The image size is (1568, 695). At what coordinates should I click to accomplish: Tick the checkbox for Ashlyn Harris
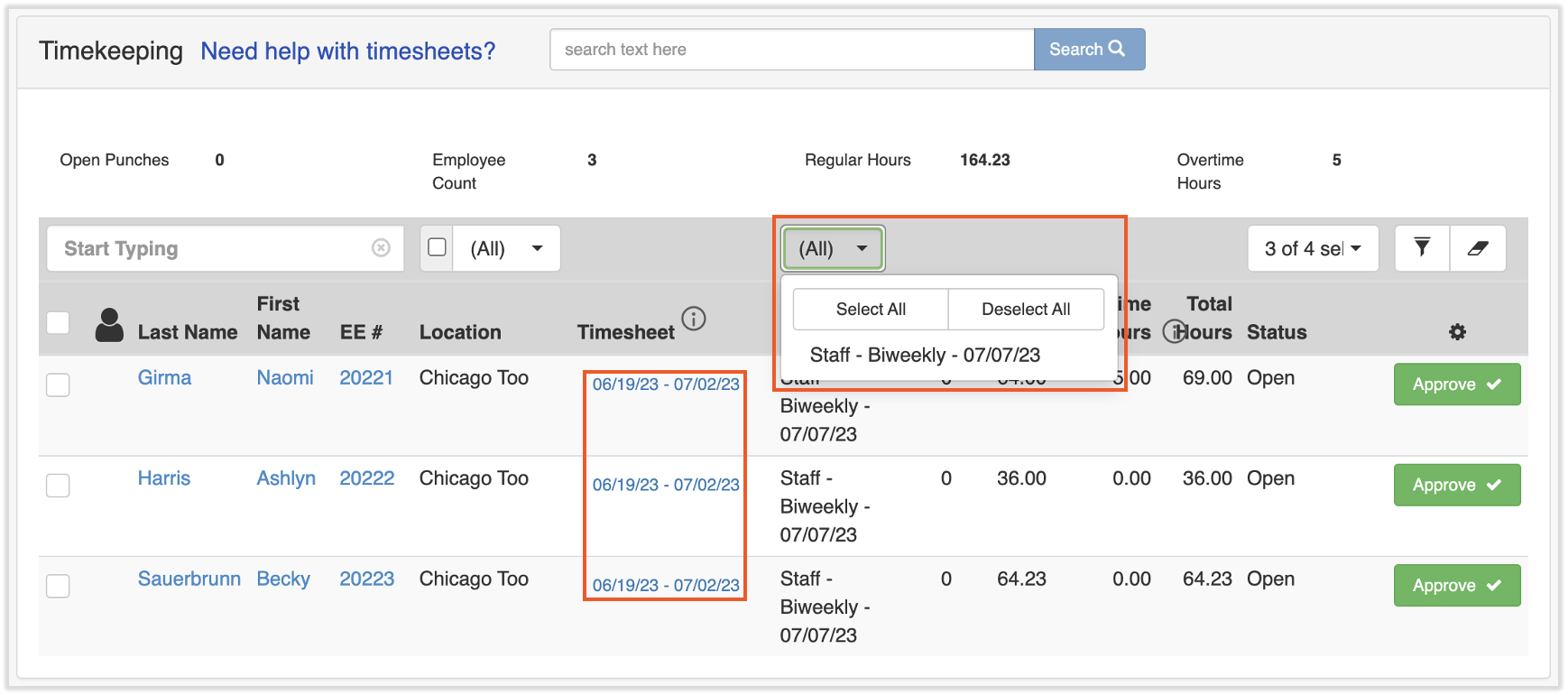click(59, 486)
